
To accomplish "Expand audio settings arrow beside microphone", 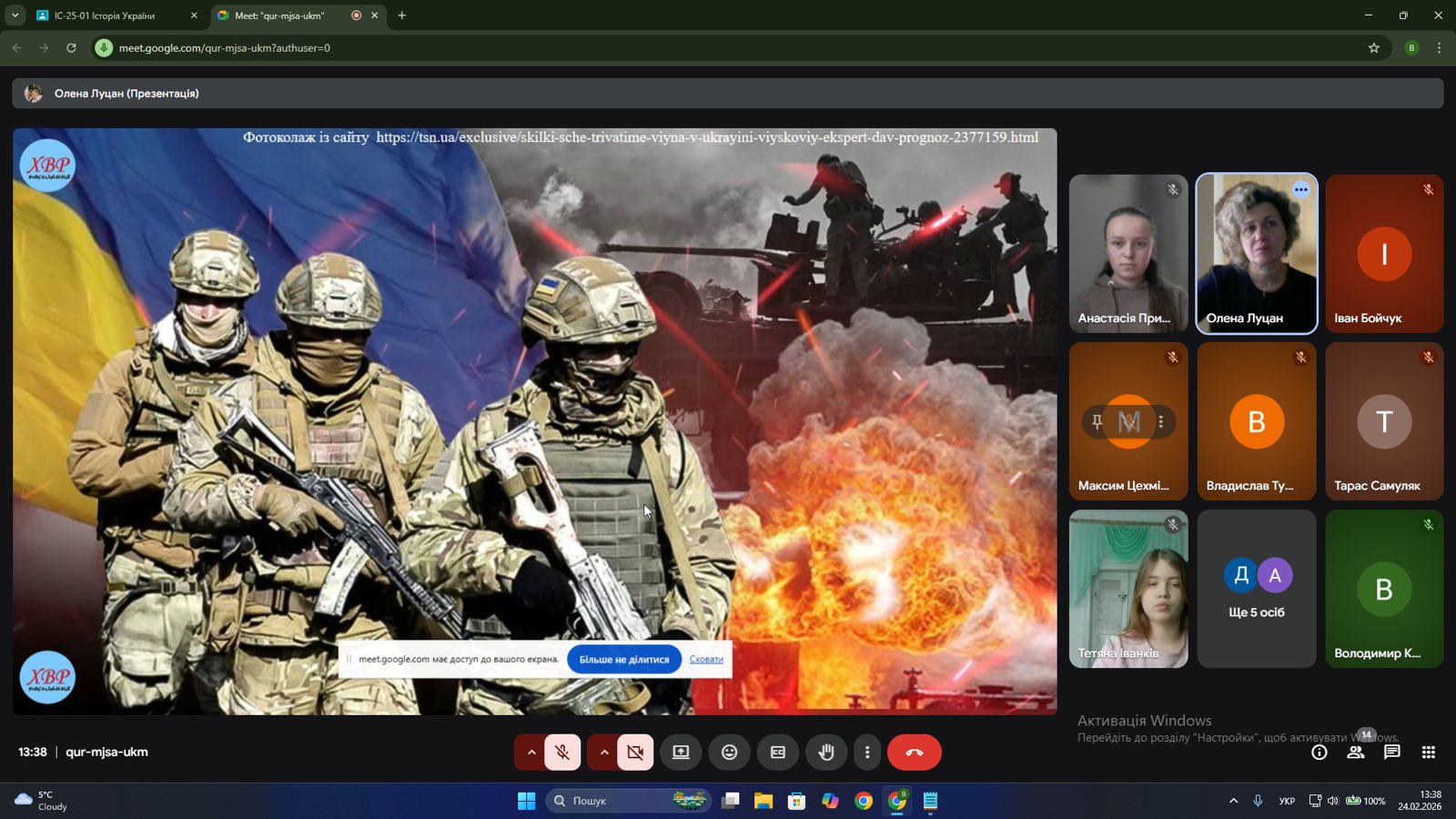I will [x=531, y=753].
